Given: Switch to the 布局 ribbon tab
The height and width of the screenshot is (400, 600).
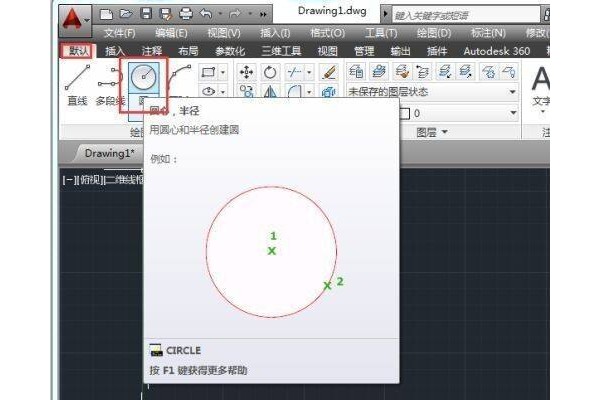Looking at the screenshot, I should click(188, 51).
